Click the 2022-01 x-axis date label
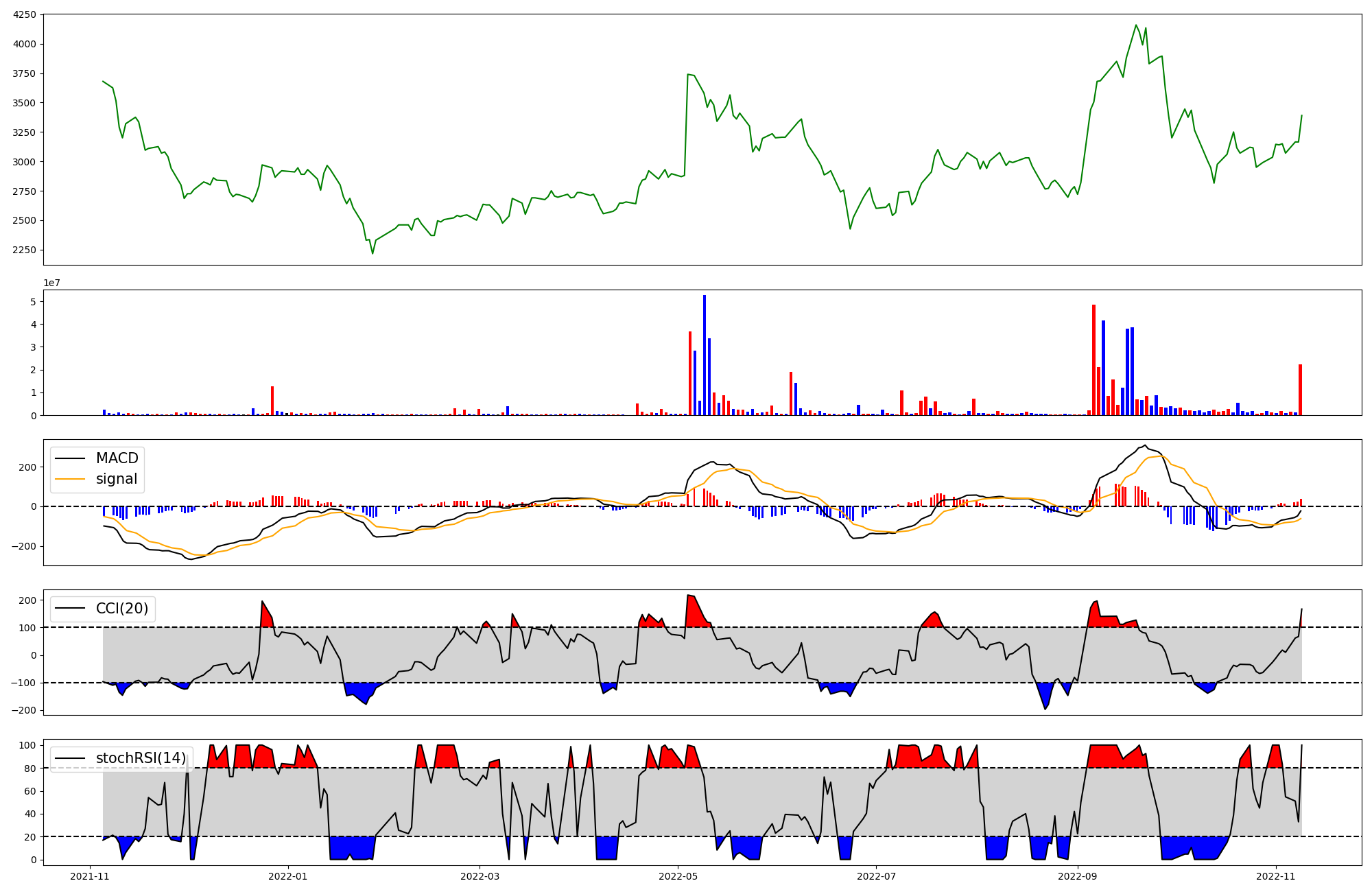The height and width of the screenshot is (892, 1372). pos(288,876)
